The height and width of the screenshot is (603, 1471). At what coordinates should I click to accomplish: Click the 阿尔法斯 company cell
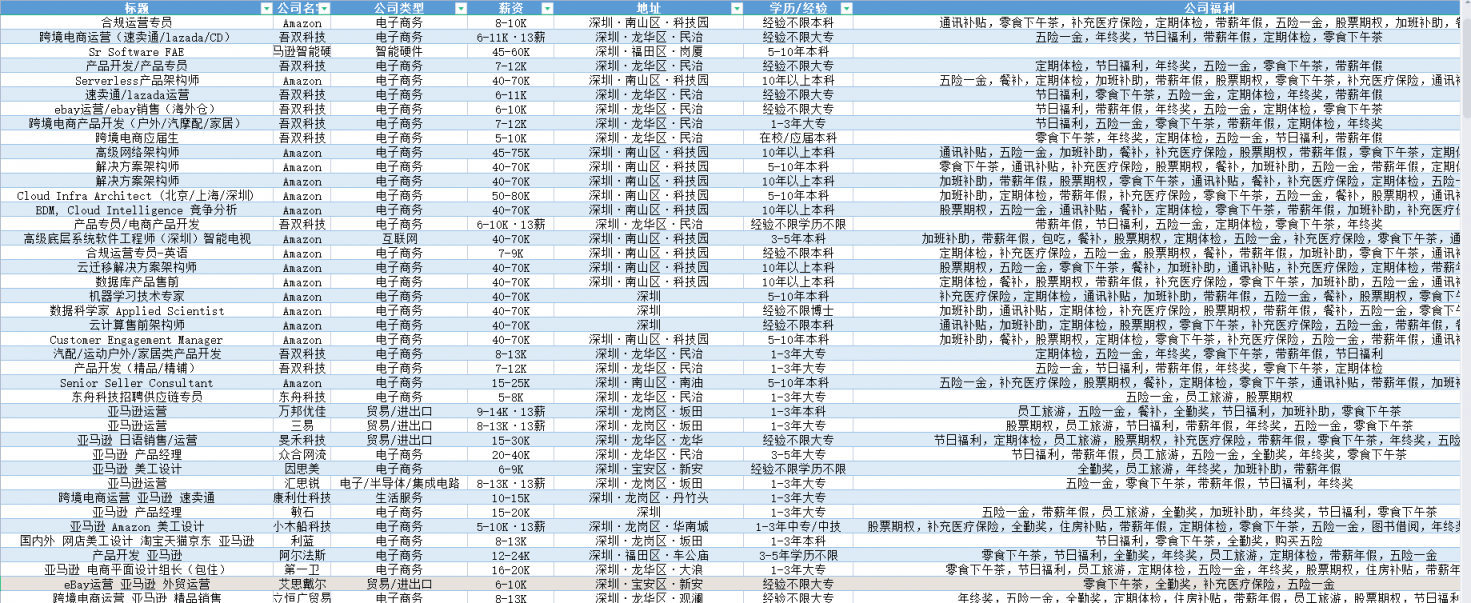tap(302, 556)
